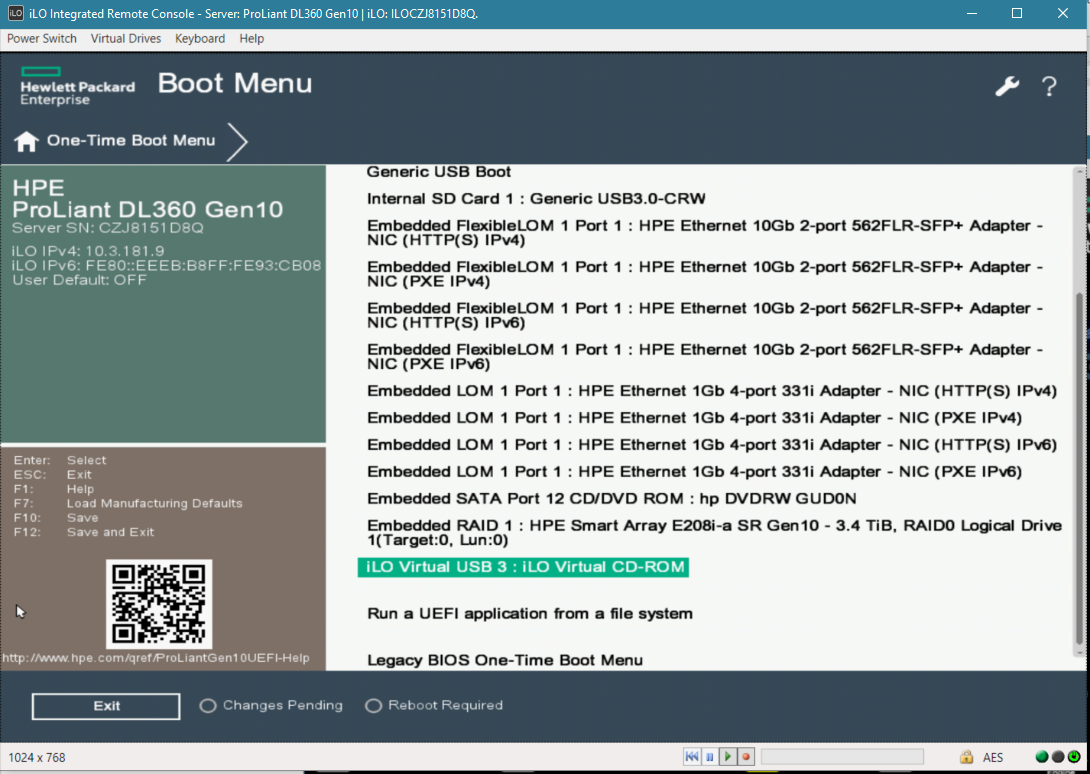Toggle the Reboot Required indicator
Viewport: 1090px width, 774px height.
[x=374, y=706]
